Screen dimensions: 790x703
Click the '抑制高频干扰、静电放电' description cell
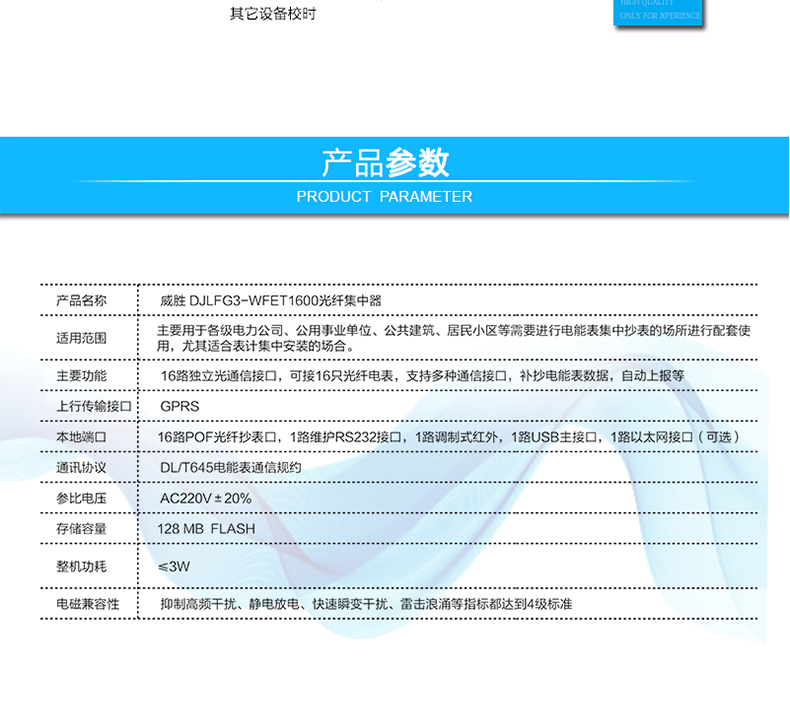coord(366,604)
